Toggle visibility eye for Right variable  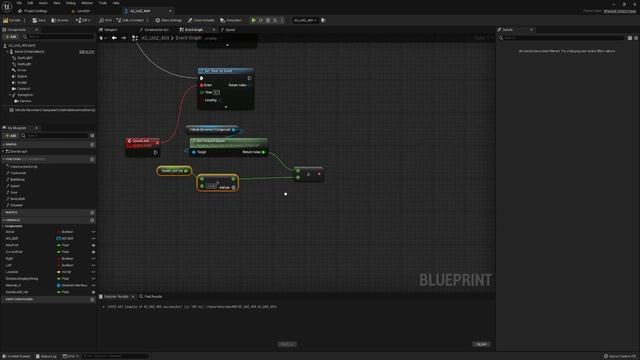tap(93, 259)
